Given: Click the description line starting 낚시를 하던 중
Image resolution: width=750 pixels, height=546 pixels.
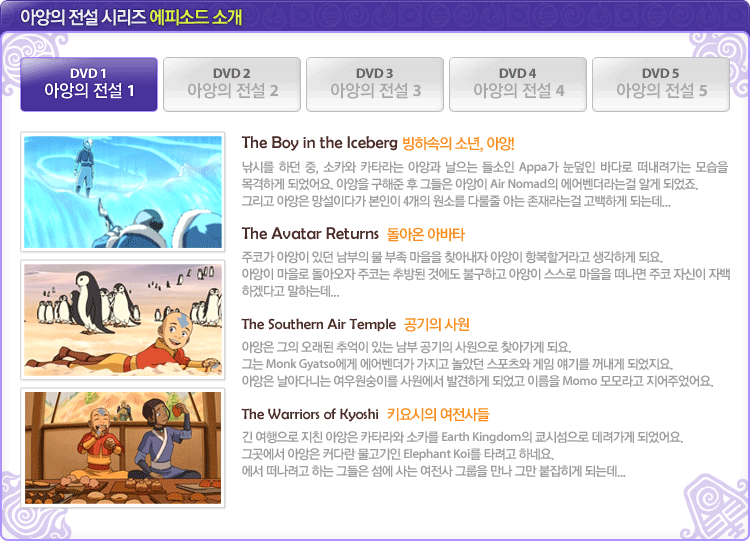Looking at the screenshot, I should click(485, 167).
